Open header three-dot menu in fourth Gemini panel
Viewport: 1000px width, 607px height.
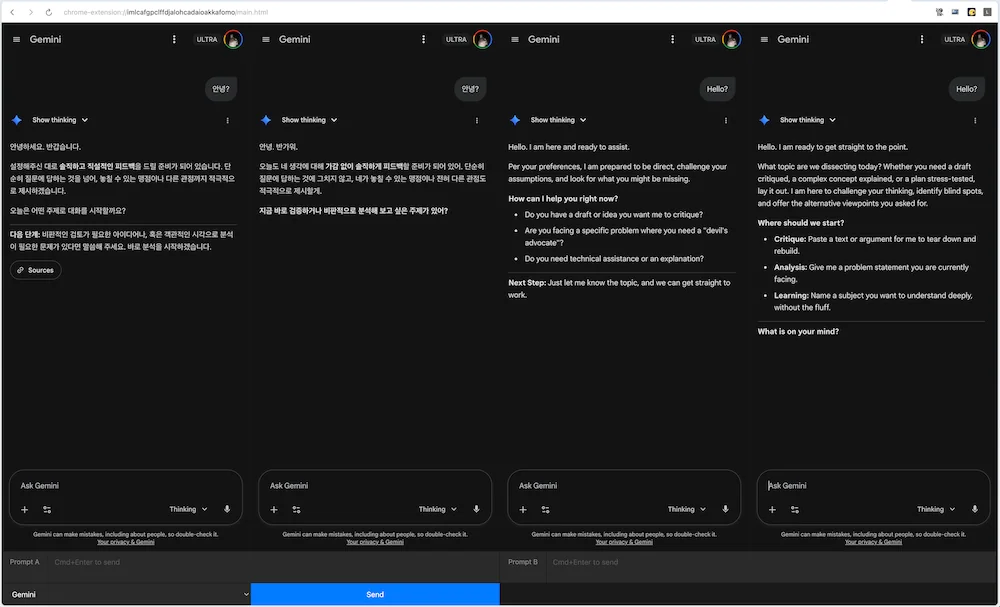click(x=922, y=40)
